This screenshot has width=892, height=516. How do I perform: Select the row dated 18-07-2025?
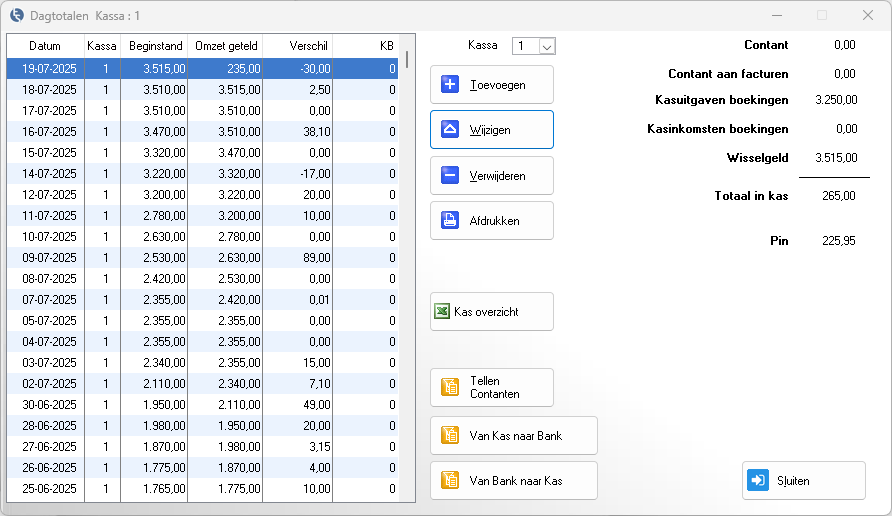pos(203,89)
